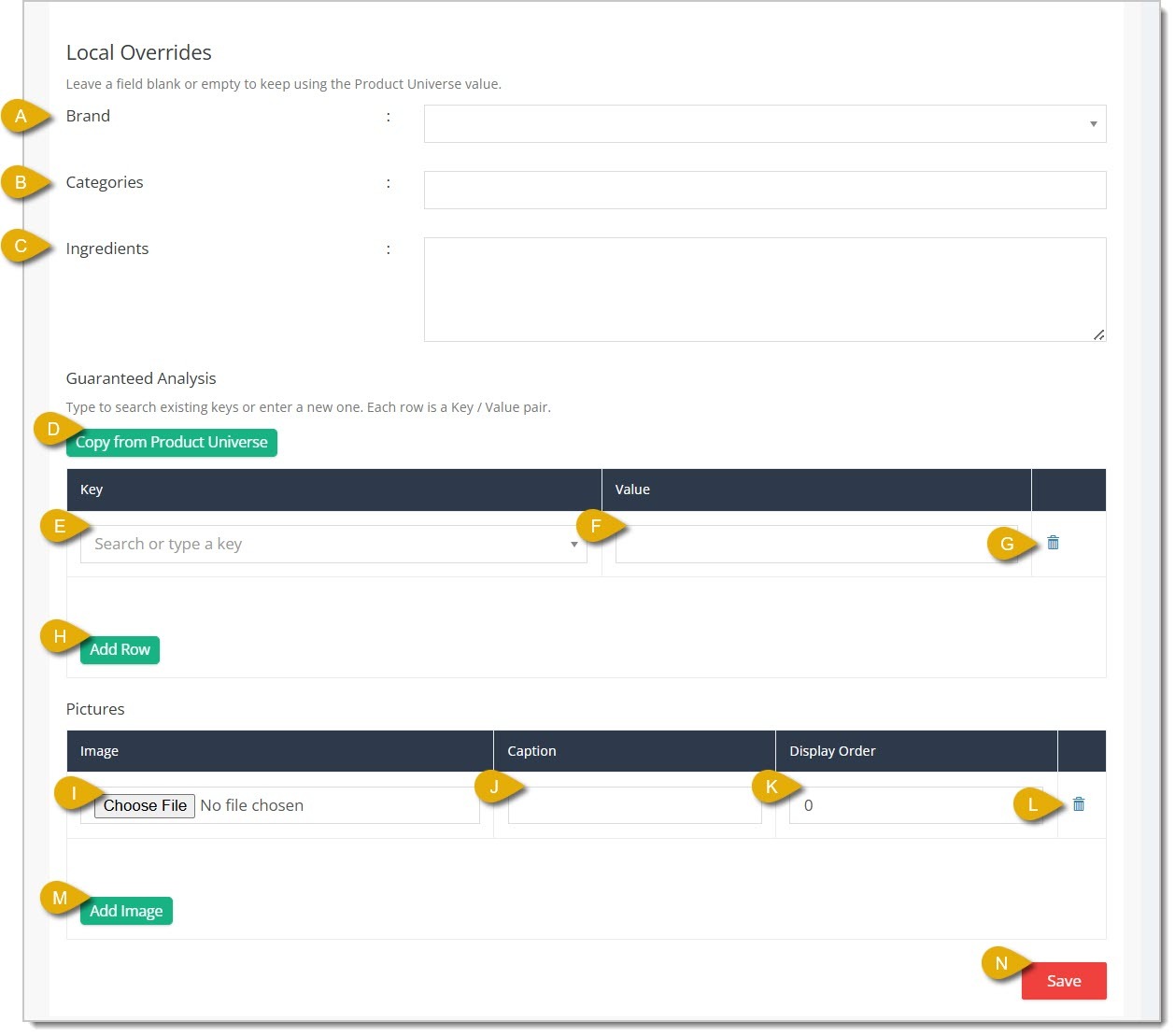Click the Add Row button
Viewport: 1175px width, 1036px height.
tap(120, 650)
